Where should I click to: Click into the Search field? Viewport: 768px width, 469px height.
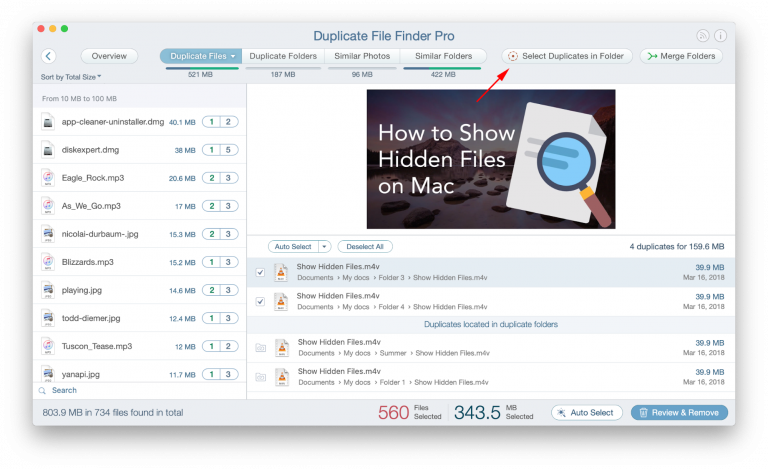point(142,391)
